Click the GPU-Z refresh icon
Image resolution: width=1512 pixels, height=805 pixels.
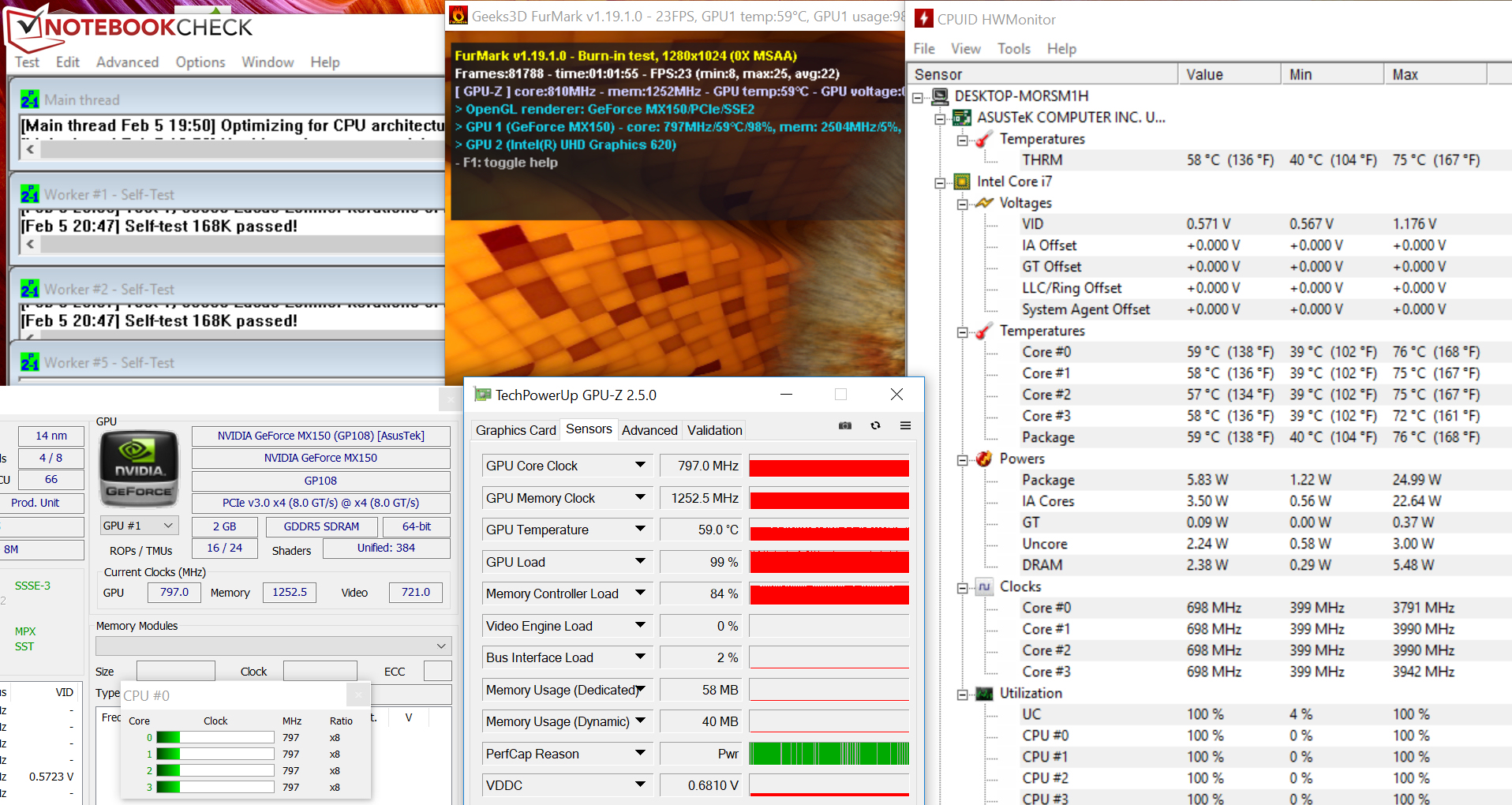pos(875,425)
